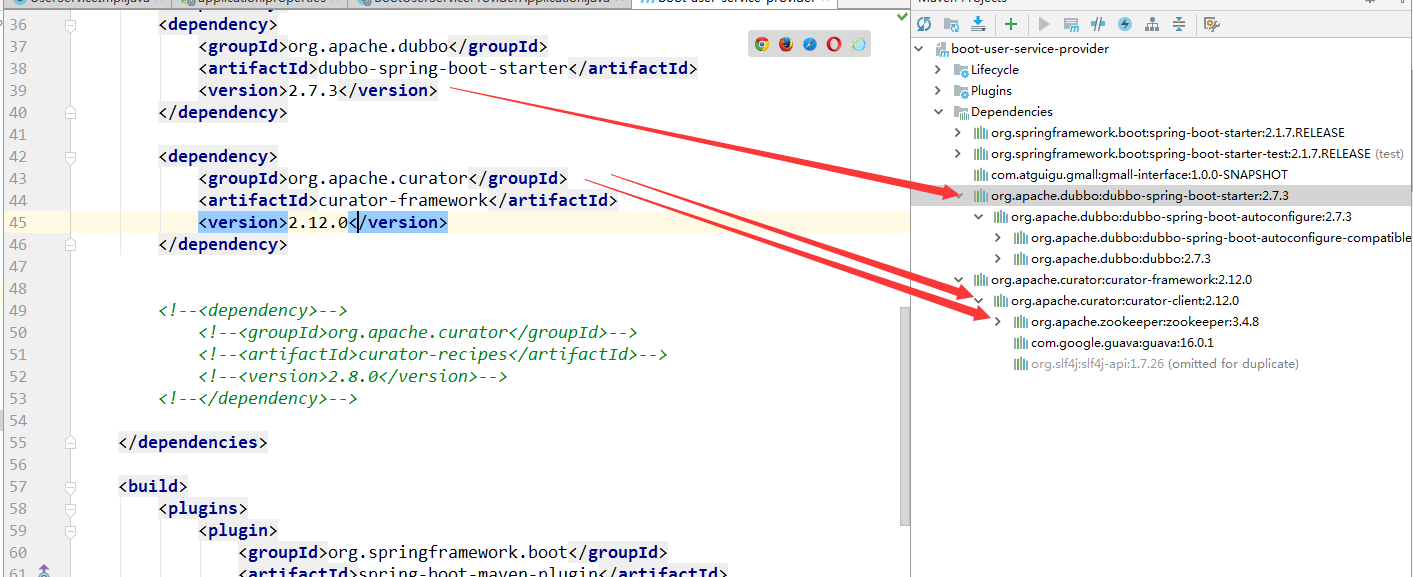This screenshot has height=577, width=1413.
Task: Click Generate Sources and Update Folders icon
Action: 951,24
